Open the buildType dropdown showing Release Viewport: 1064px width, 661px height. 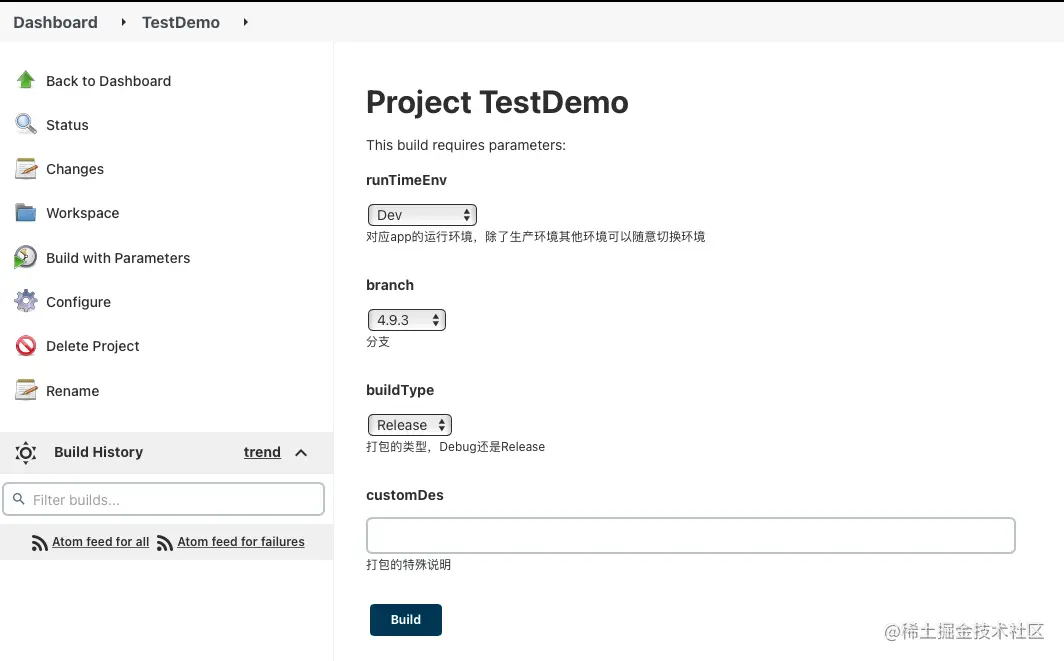point(410,425)
